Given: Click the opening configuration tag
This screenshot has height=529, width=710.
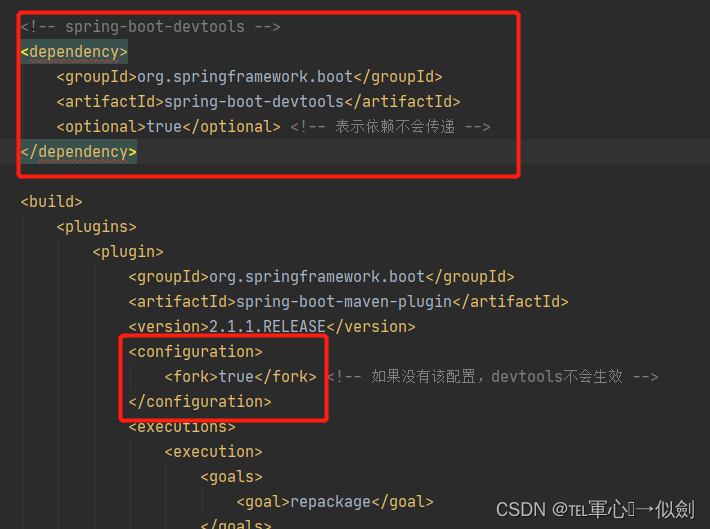Looking at the screenshot, I should click(x=196, y=352).
